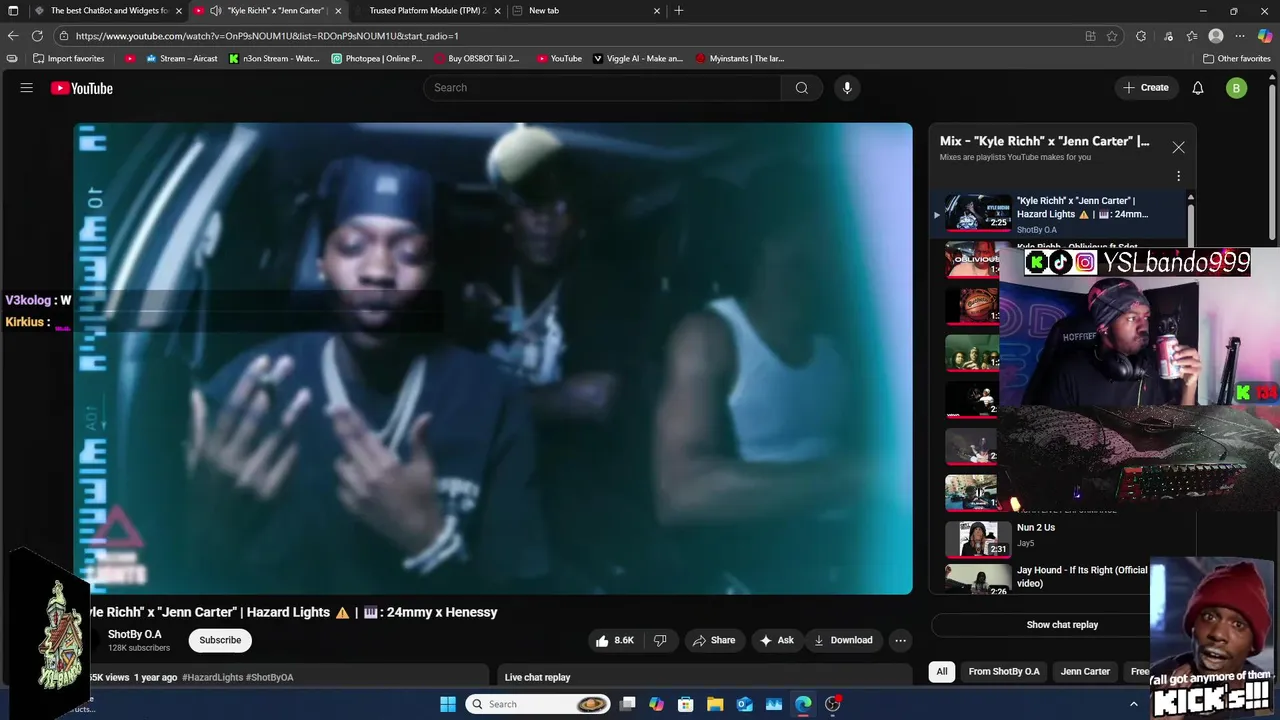The image size is (1280, 720).
Task: Open the account avatar B menu
Action: pos(1236,88)
